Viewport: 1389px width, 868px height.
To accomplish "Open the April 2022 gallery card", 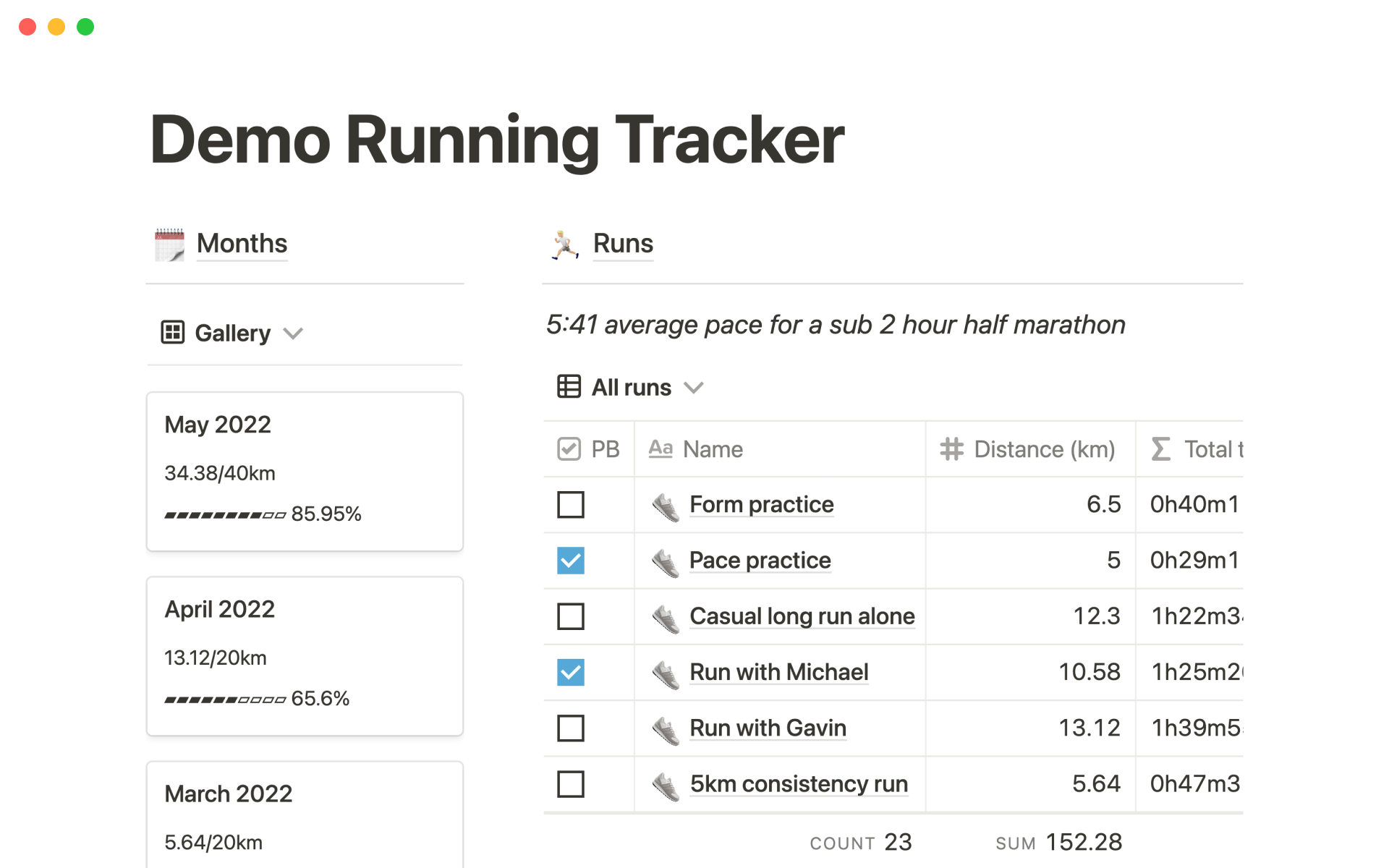I will click(x=305, y=655).
